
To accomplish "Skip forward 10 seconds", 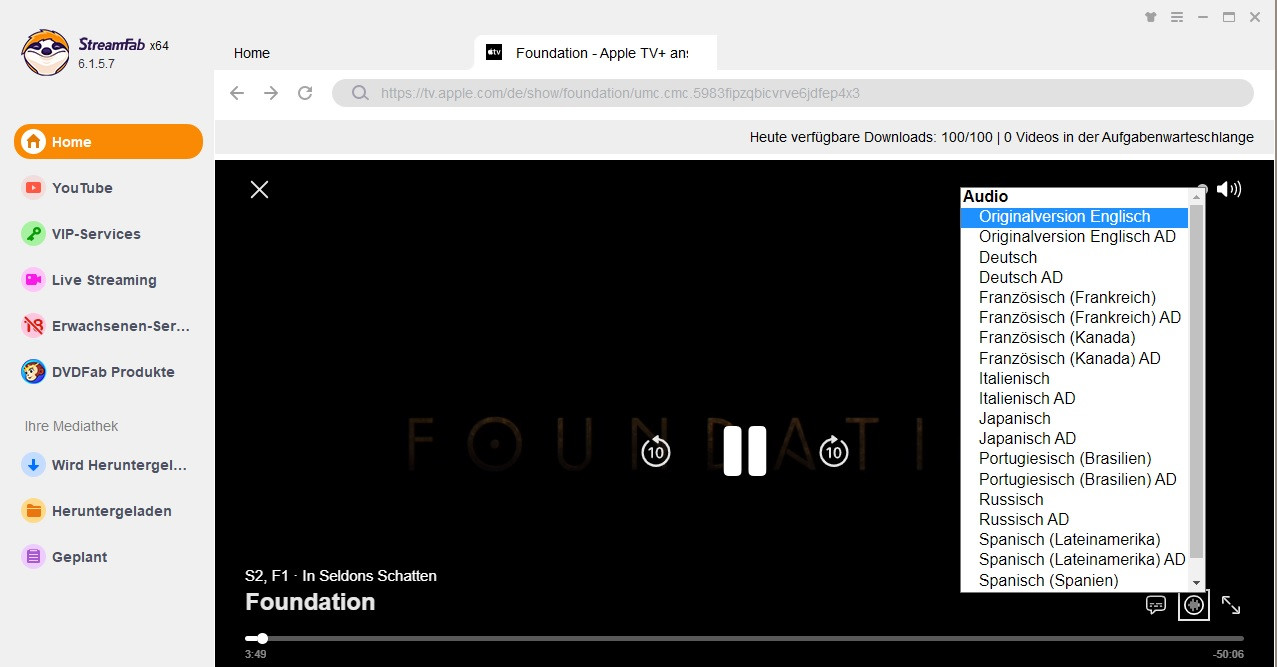I will (x=834, y=451).
